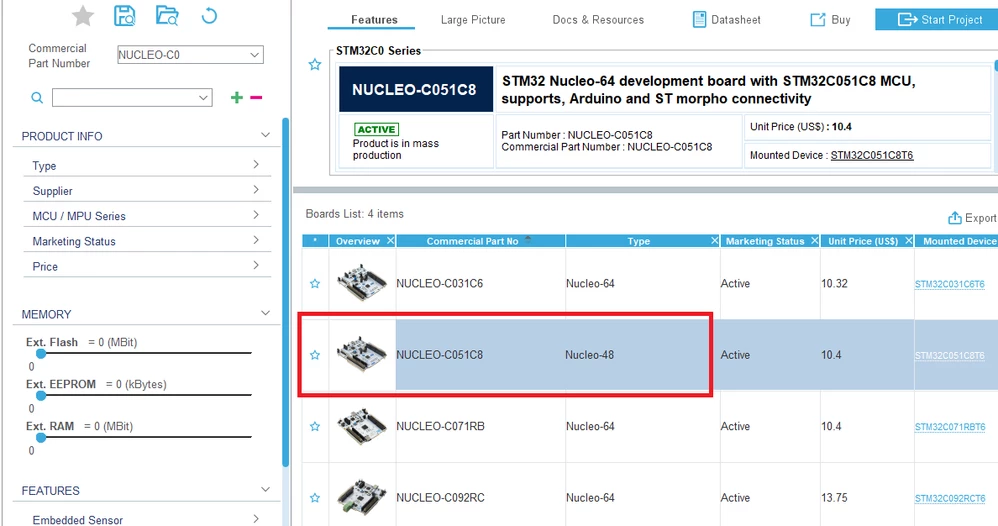Image resolution: width=998 pixels, height=526 pixels.
Task: Expand the Type filter
Action: click(x=256, y=164)
